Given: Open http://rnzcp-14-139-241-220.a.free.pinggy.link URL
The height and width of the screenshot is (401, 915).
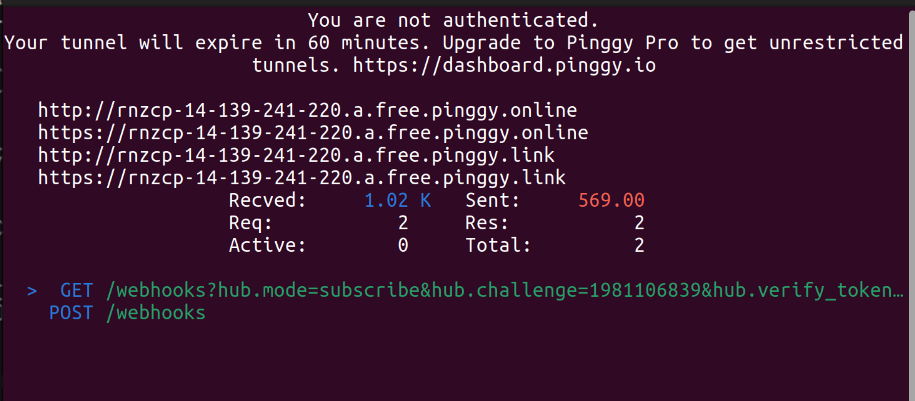Looking at the screenshot, I should pyautogui.click(x=296, y=155).
